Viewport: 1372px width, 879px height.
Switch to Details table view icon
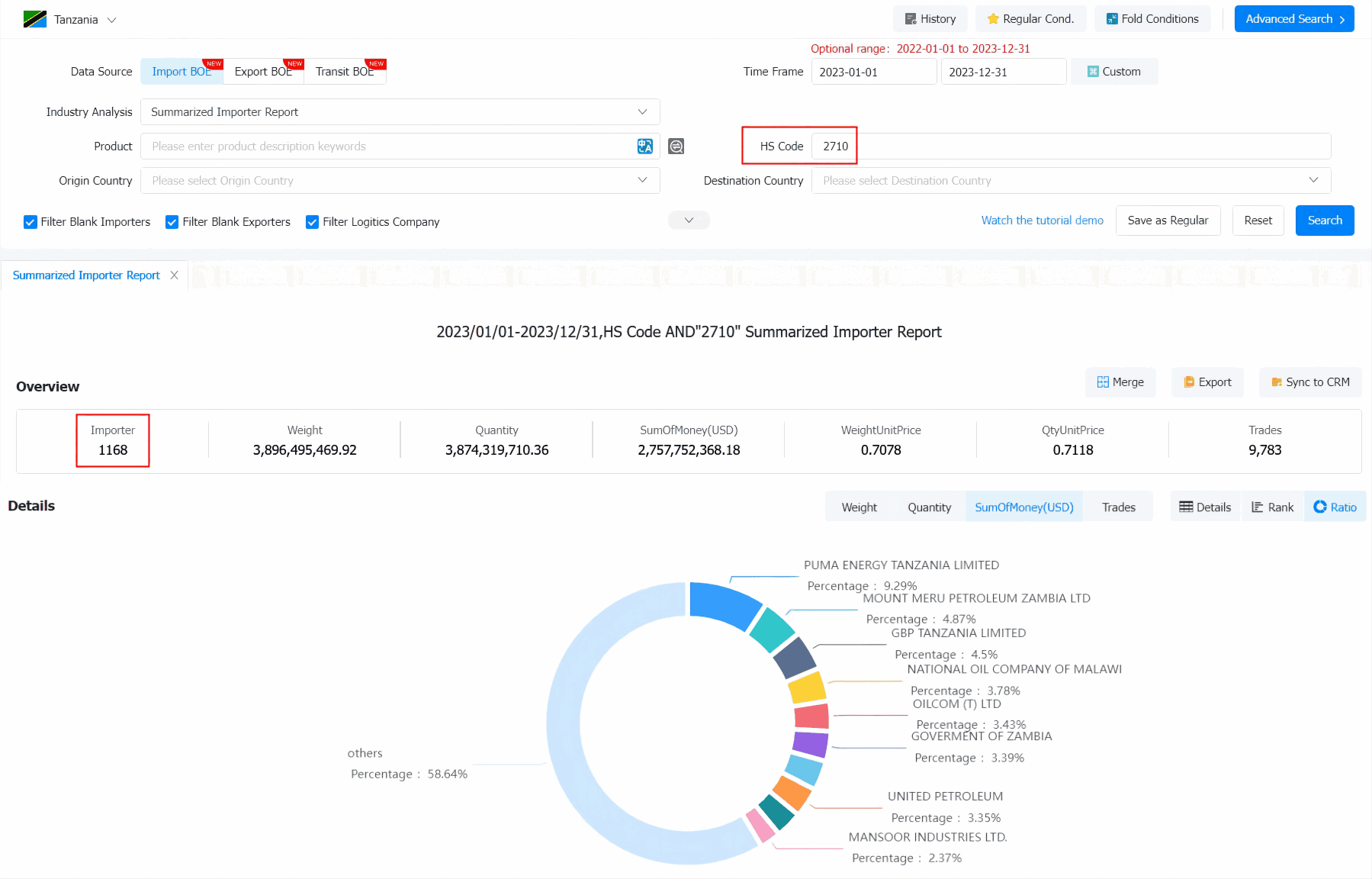coord(1186,507)
